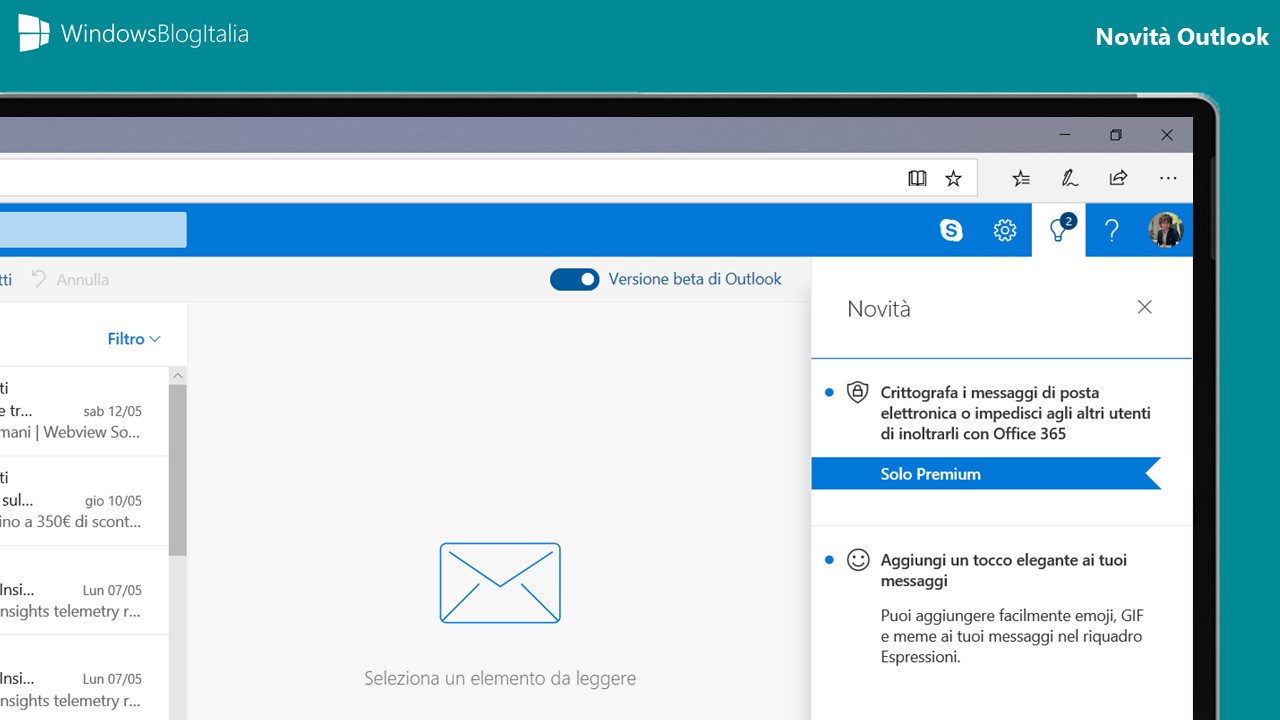
Task: Open the Add notes pen icon
Action: coord(1069,178)
